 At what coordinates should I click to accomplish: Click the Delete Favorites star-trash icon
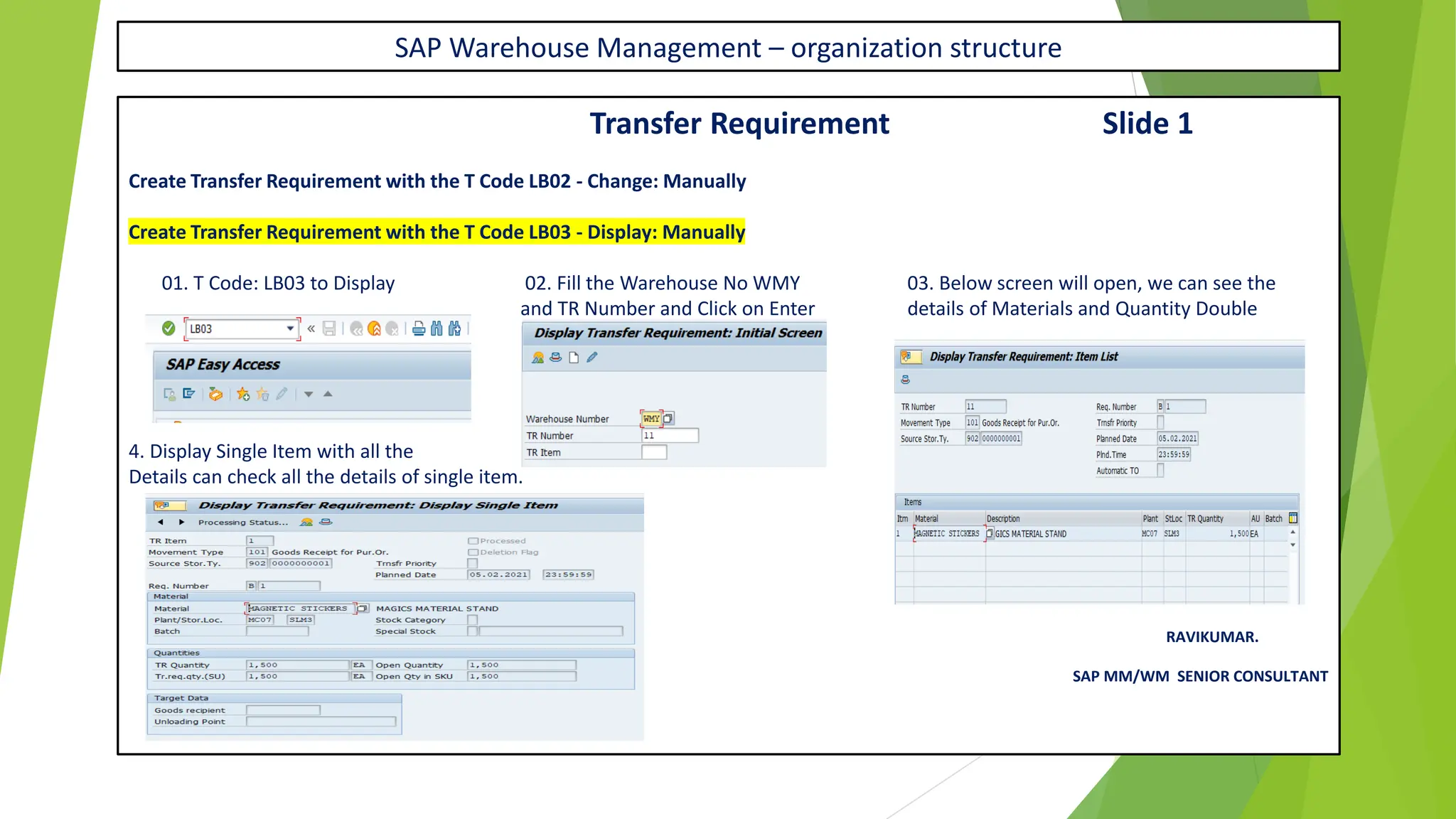[x=262, y=394]
